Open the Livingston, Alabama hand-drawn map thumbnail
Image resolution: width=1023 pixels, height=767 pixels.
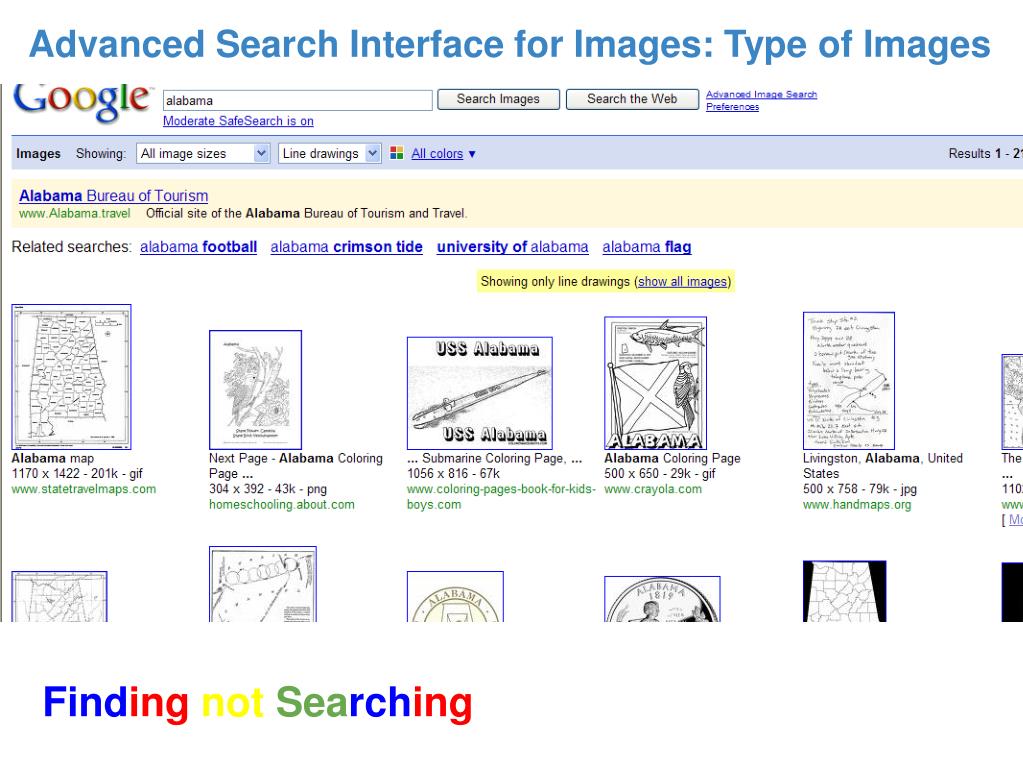click(849, 381)
